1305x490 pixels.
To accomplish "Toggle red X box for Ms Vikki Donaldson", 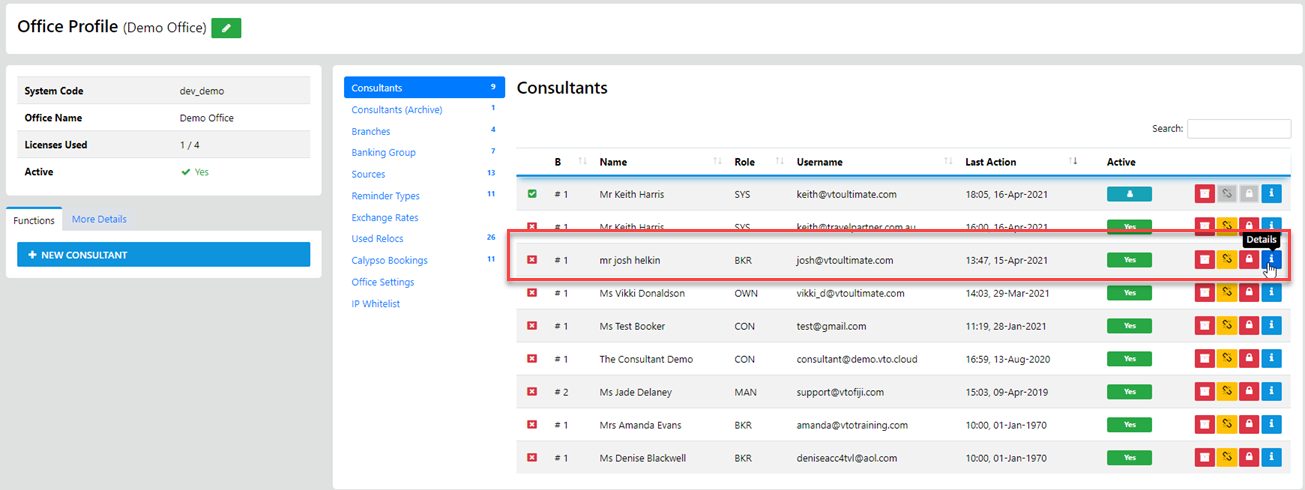I will [x=532, y=293].
